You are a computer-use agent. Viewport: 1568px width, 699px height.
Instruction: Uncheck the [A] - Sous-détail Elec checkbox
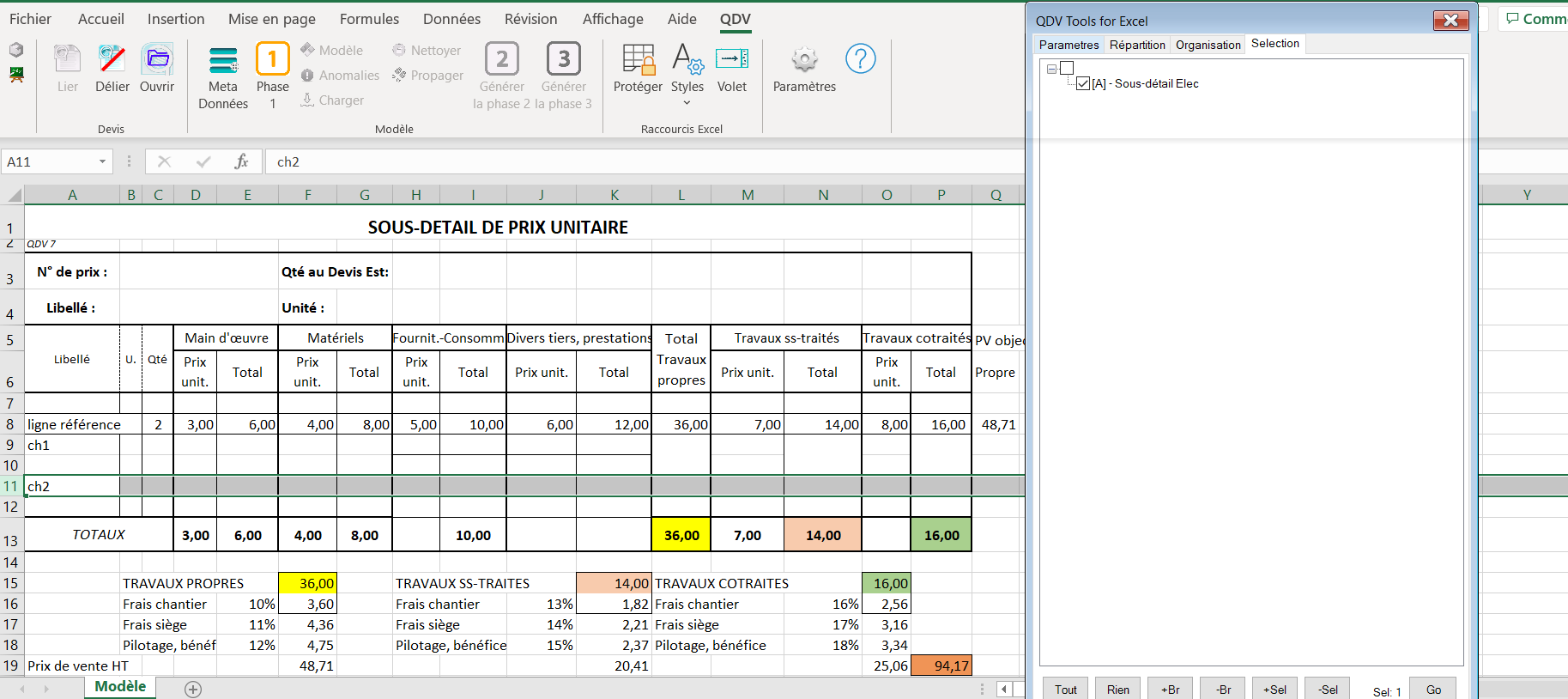coord(1083,83)
